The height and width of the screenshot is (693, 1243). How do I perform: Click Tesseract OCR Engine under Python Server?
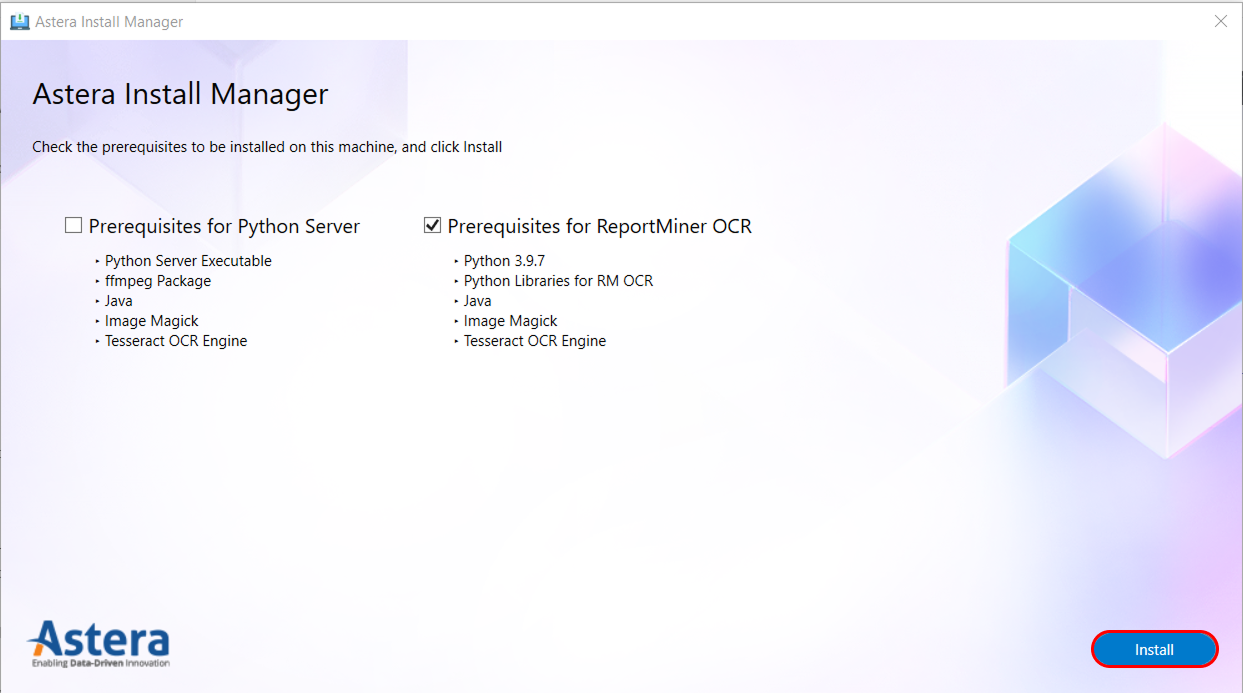(176, 341)
